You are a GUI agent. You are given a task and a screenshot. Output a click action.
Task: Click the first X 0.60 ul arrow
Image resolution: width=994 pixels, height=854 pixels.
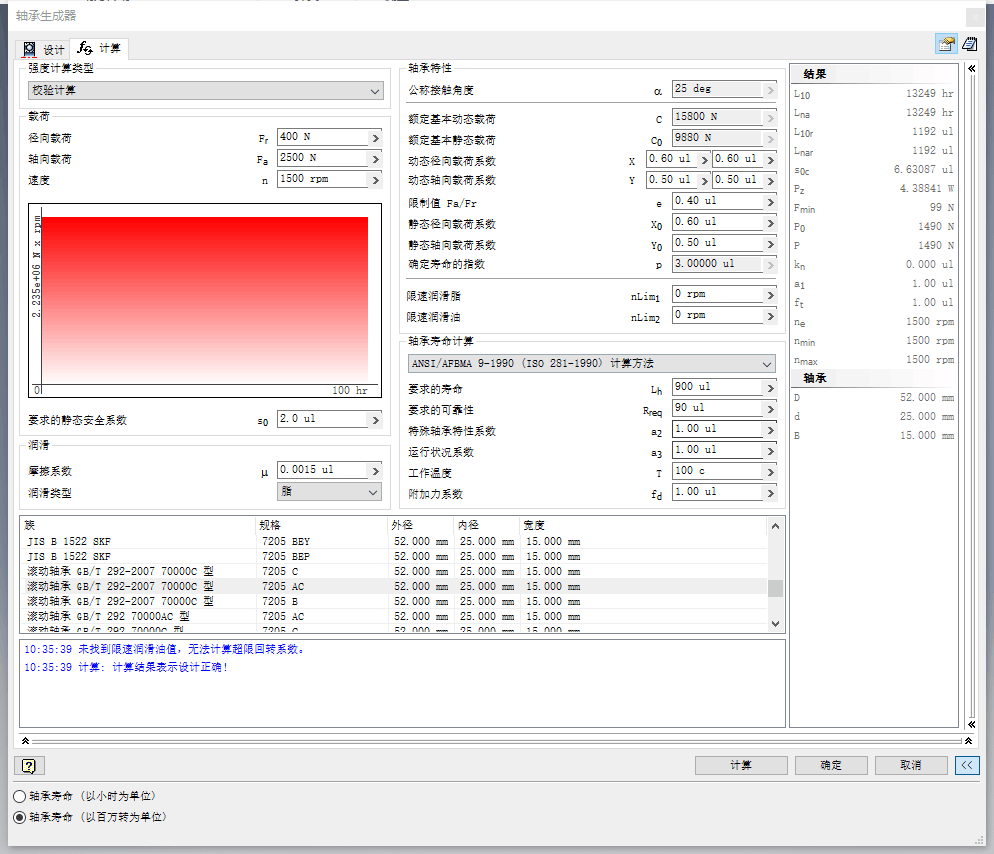pyautogui.click(x=704, y=160)
